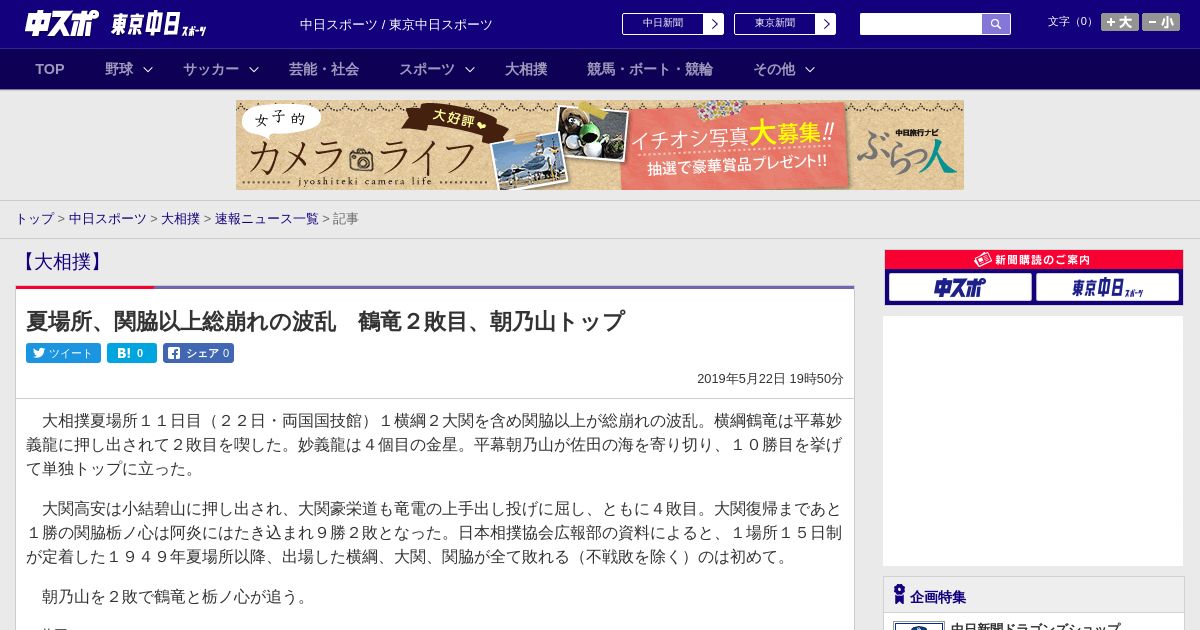Open the スポーツ navigation menu
Image resolution: width=1200 pixels, height=630 pixels.
[x=427, y=69]
